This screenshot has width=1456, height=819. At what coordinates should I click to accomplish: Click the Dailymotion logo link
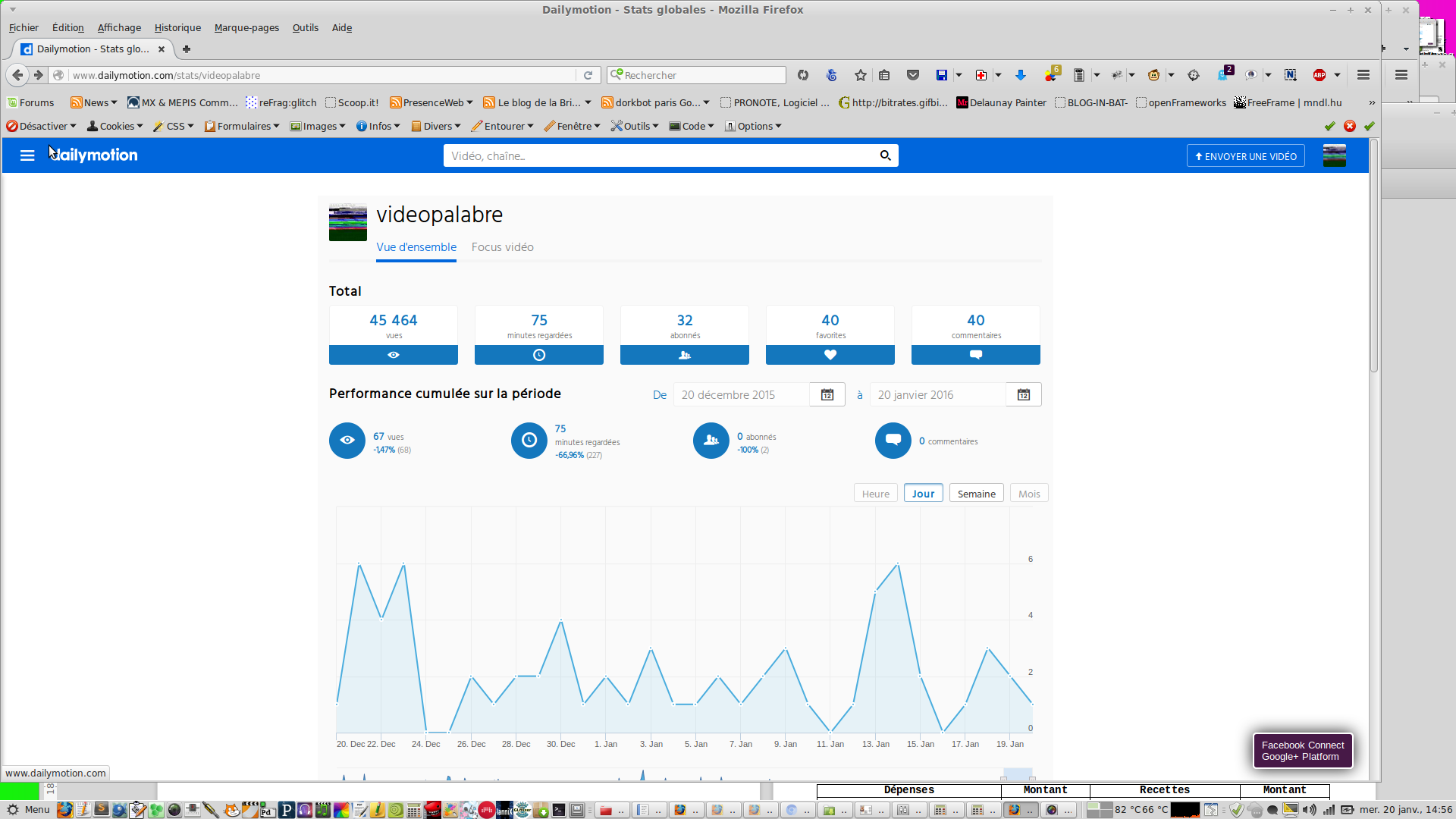(x=94, y=155)
